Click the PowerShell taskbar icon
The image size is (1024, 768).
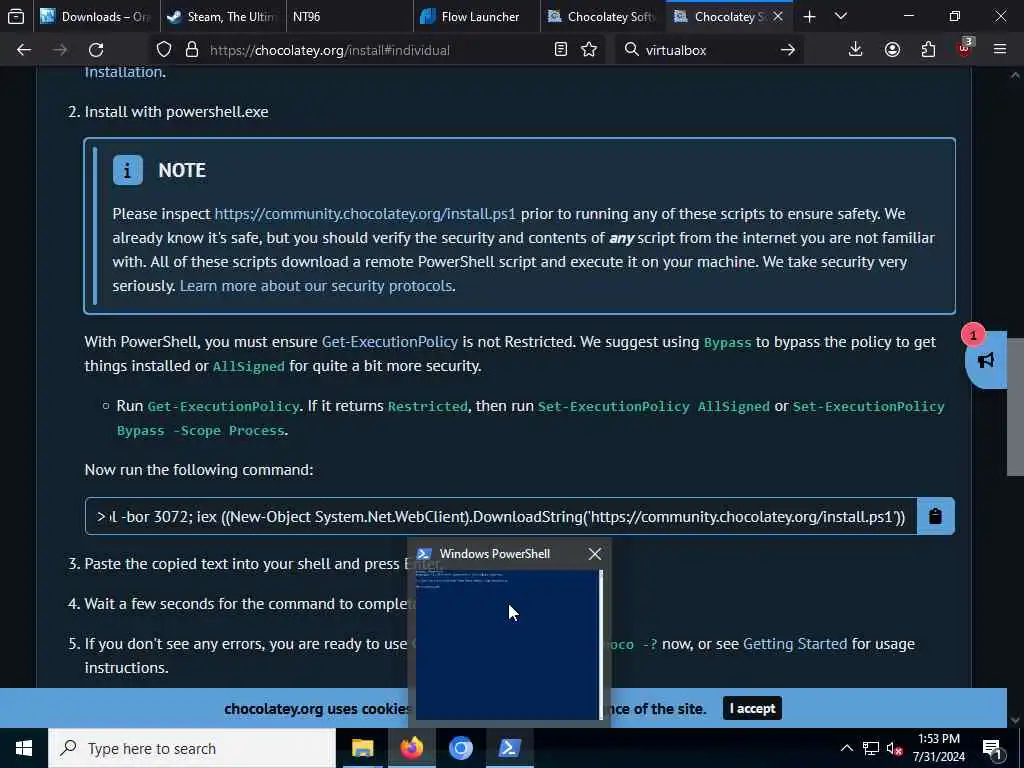(x=509, y=748)
